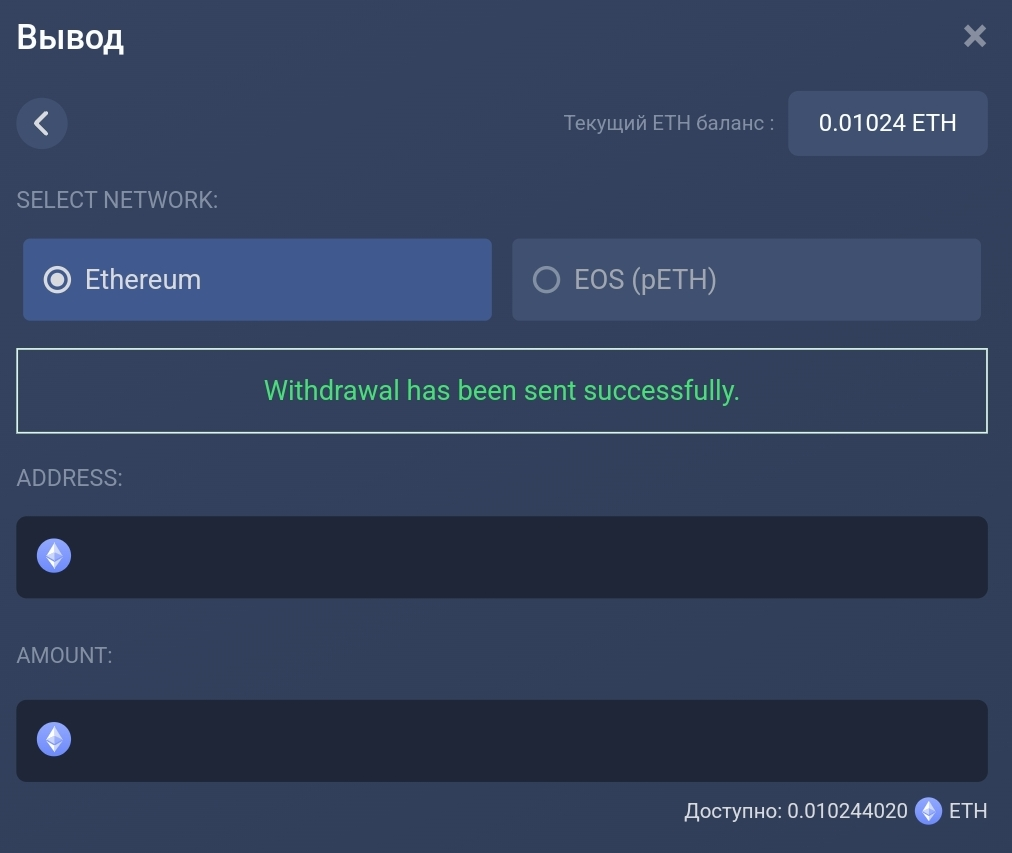Click the AMOUNT label
1012x853 pixels.
coord(65,655)
